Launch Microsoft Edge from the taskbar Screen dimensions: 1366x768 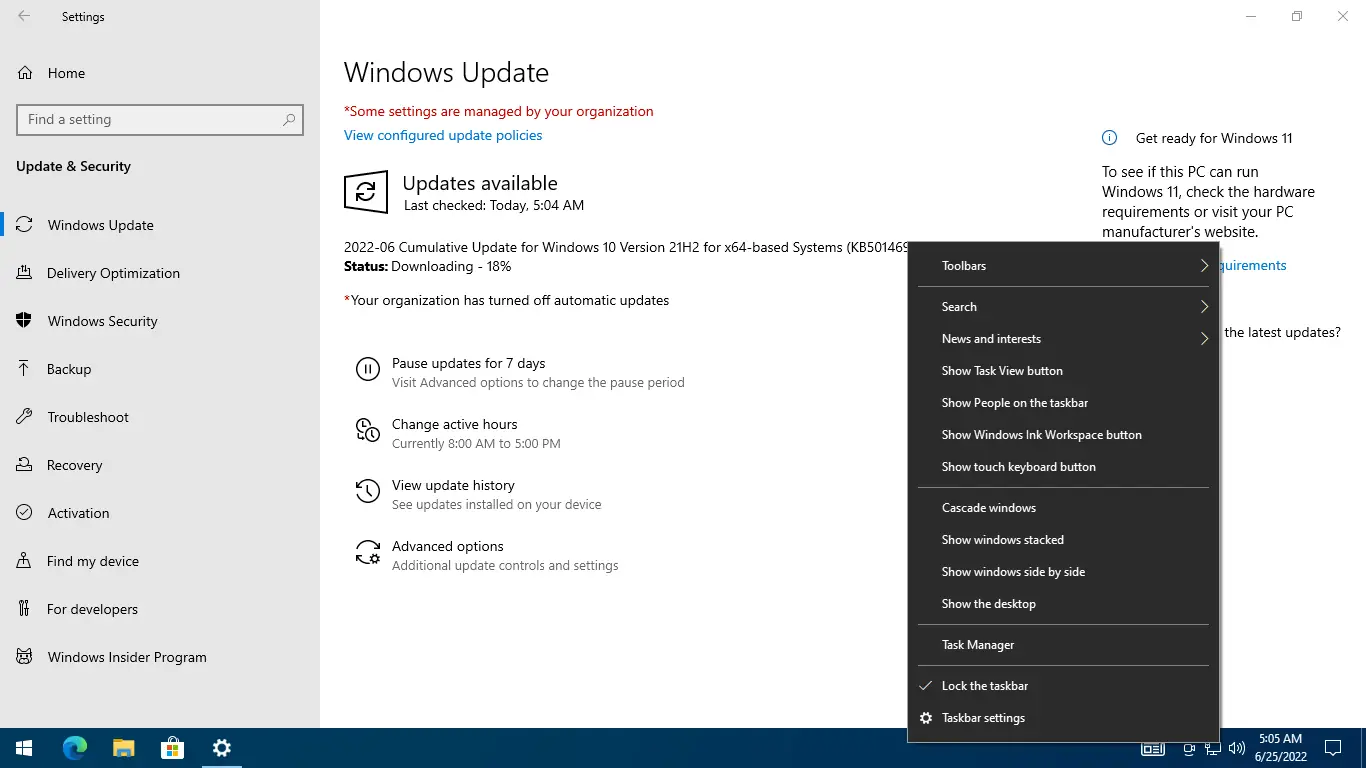(x=74, y=748)
